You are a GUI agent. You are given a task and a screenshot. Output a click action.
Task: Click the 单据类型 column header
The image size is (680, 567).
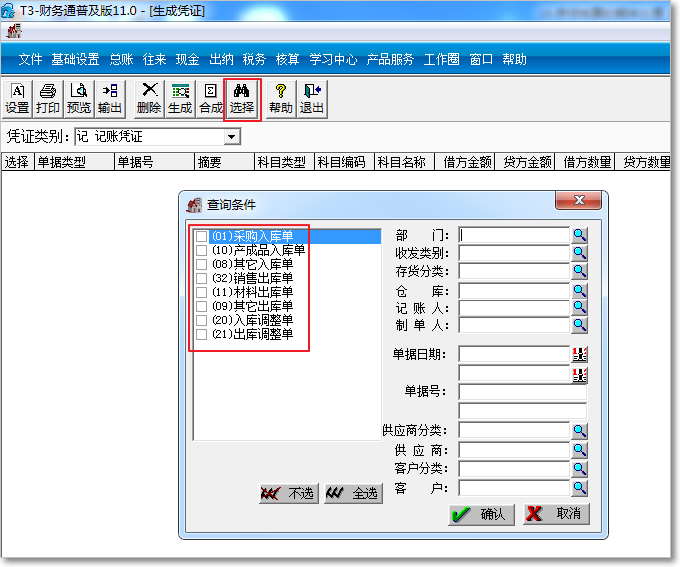[x=74, y=162]
